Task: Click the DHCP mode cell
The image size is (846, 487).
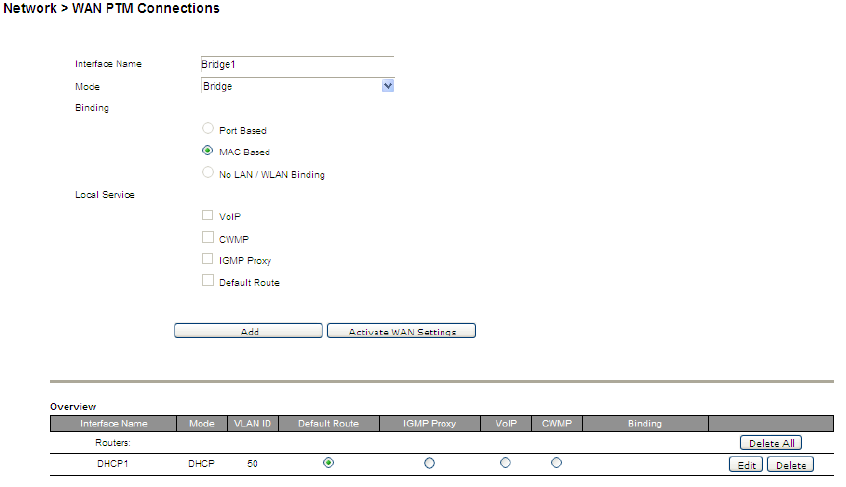Action: (201, 464)
